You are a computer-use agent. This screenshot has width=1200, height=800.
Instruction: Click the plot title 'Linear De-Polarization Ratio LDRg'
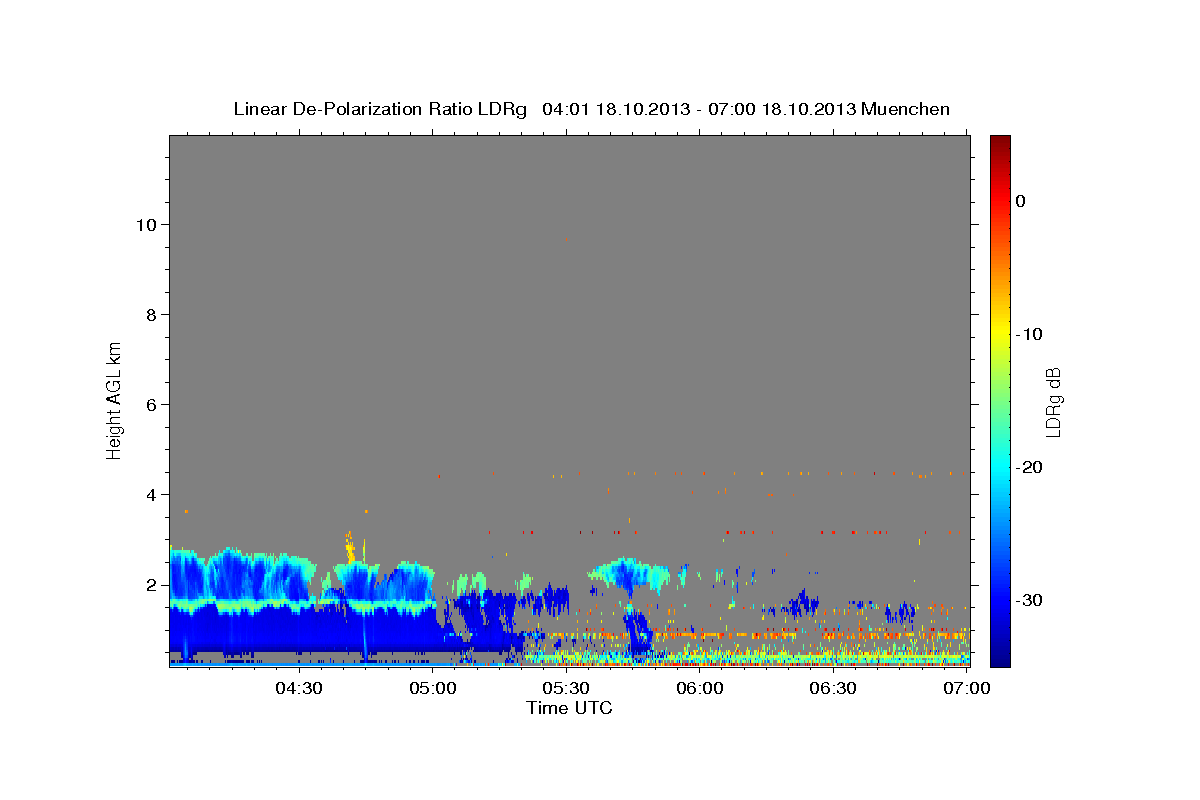(x=379, y=109)
